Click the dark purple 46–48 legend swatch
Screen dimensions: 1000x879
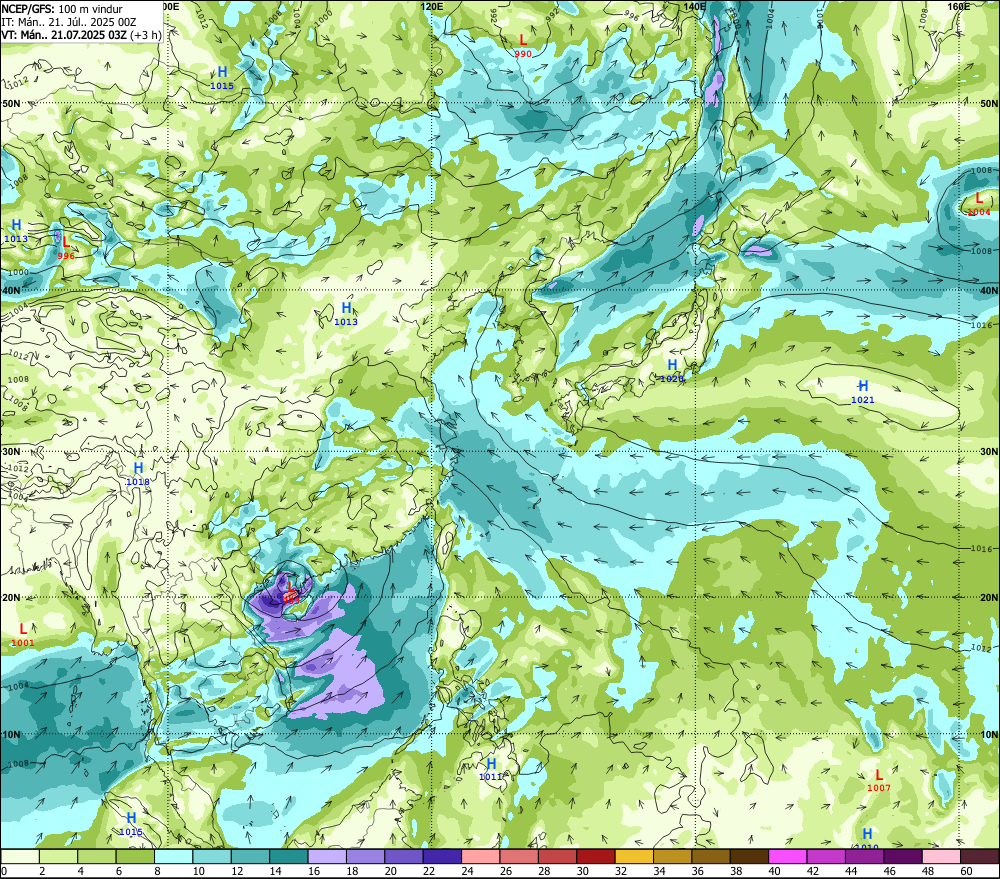(902, 857)
